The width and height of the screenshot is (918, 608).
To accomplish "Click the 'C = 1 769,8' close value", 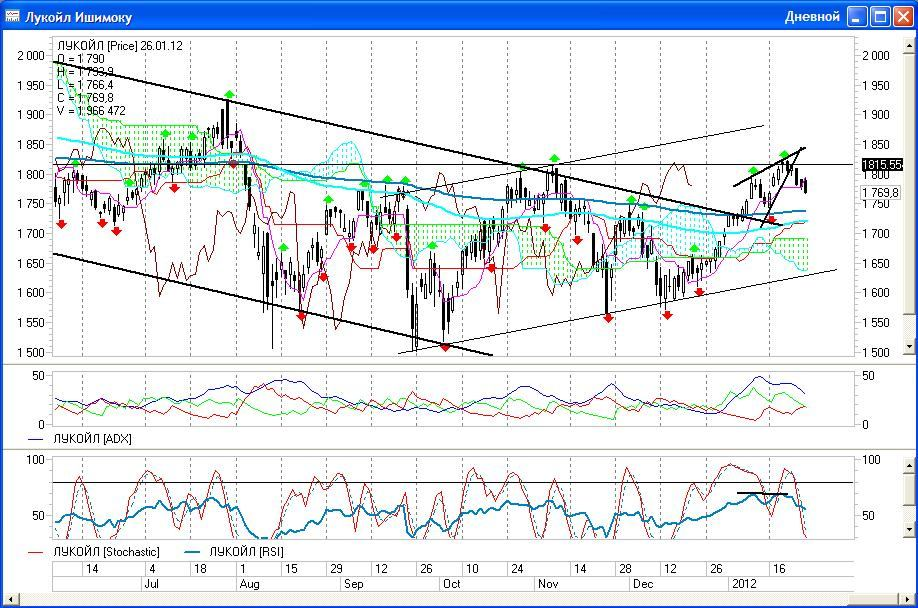I will point(85,98).
